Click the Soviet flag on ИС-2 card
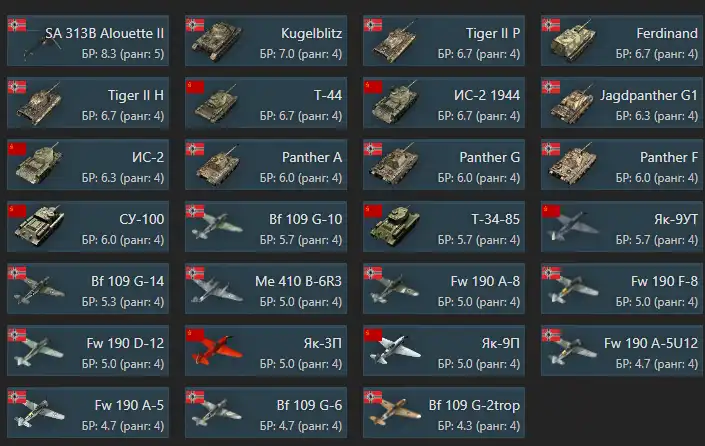Viewport: 705px width, 446px height. click(17, 149)
